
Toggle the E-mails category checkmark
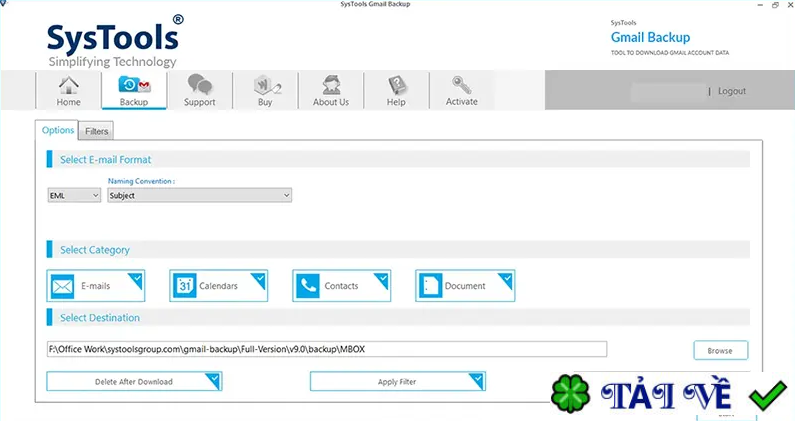coord(136,279)
